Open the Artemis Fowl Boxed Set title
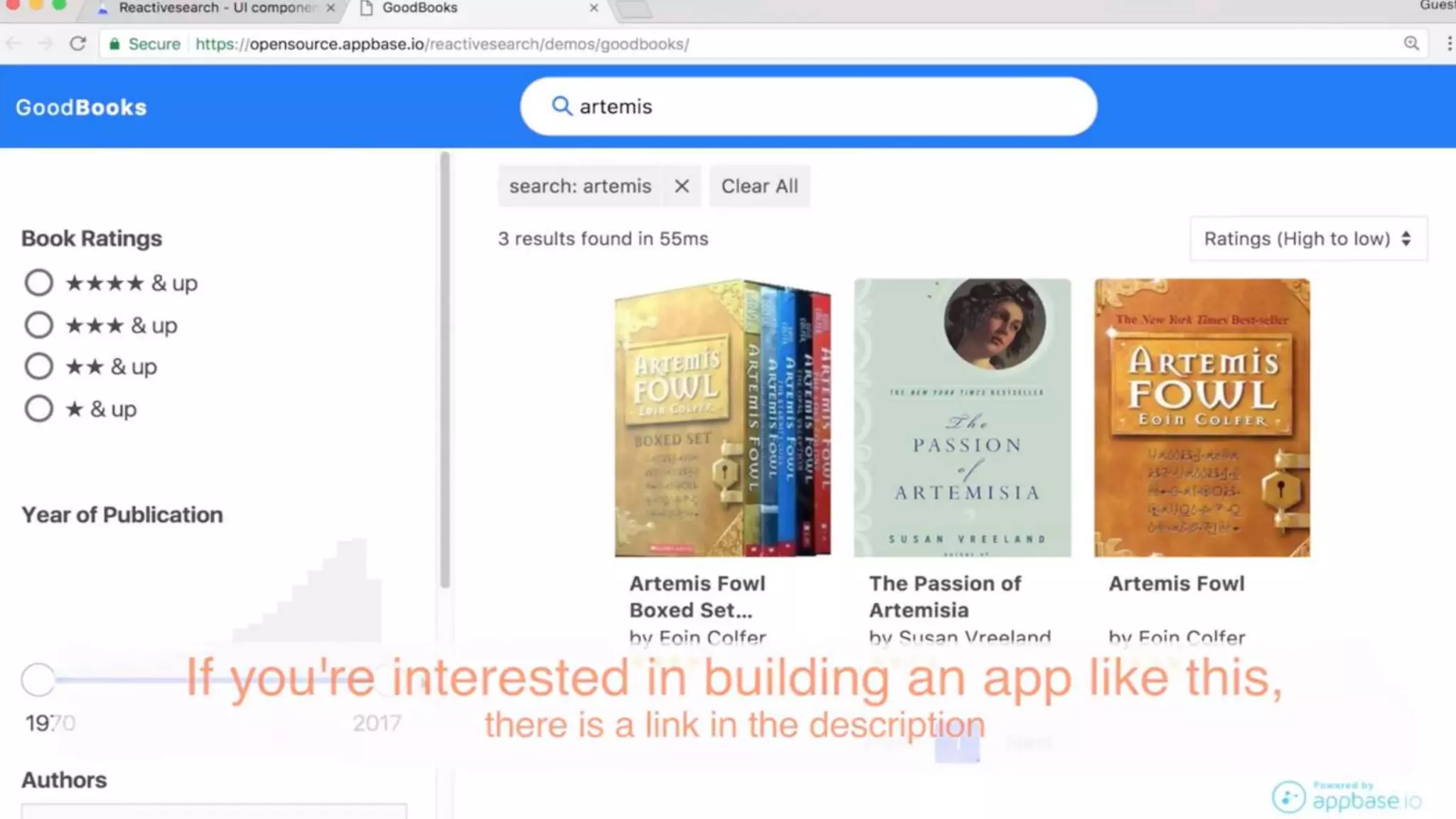This screenshot has height=819, width=1456. point(697,596)
